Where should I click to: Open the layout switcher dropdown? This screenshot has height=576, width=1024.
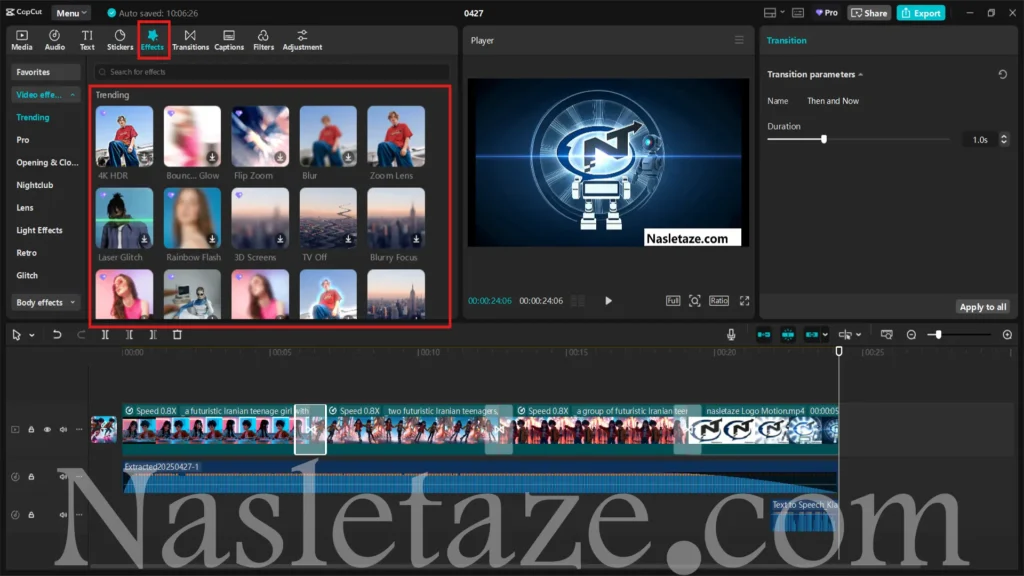point(774,13)
